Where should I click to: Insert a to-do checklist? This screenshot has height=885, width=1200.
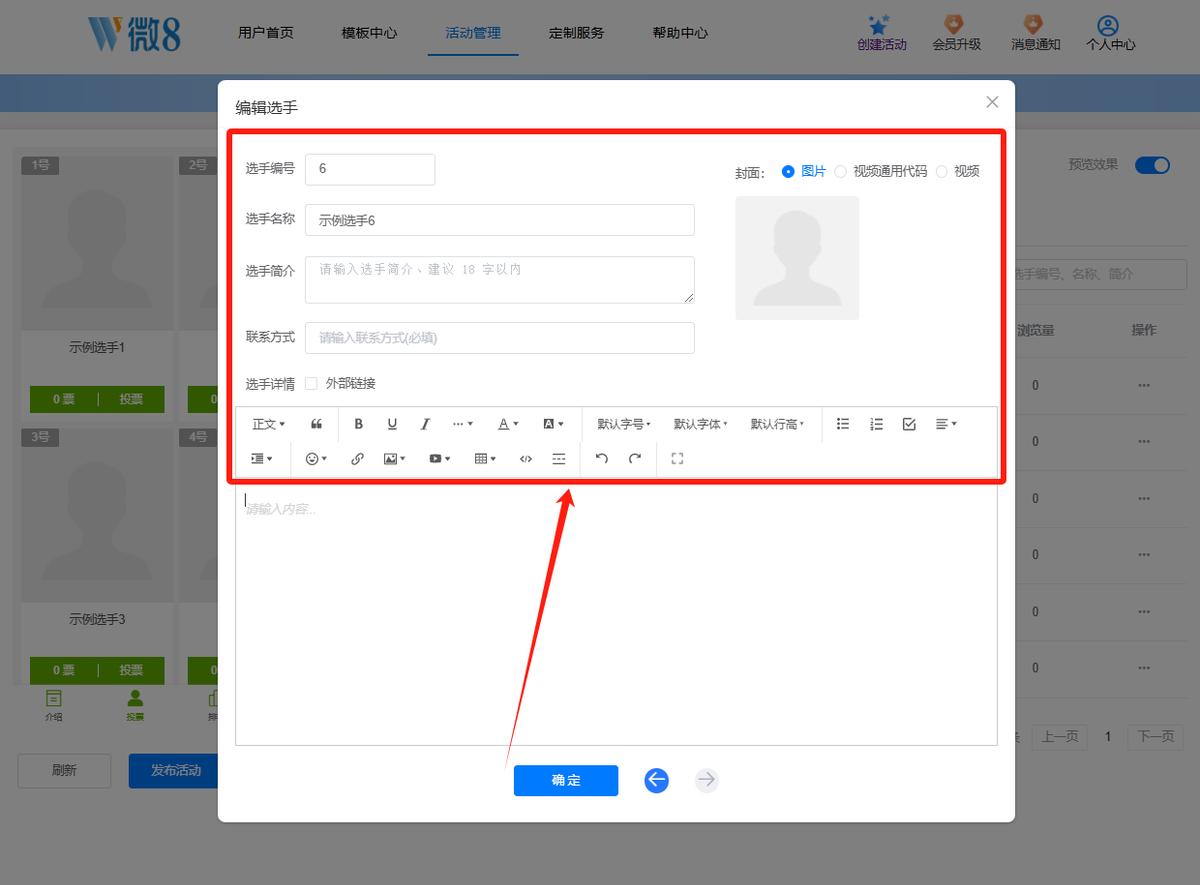pyautogui.click(x=909, y=424)
